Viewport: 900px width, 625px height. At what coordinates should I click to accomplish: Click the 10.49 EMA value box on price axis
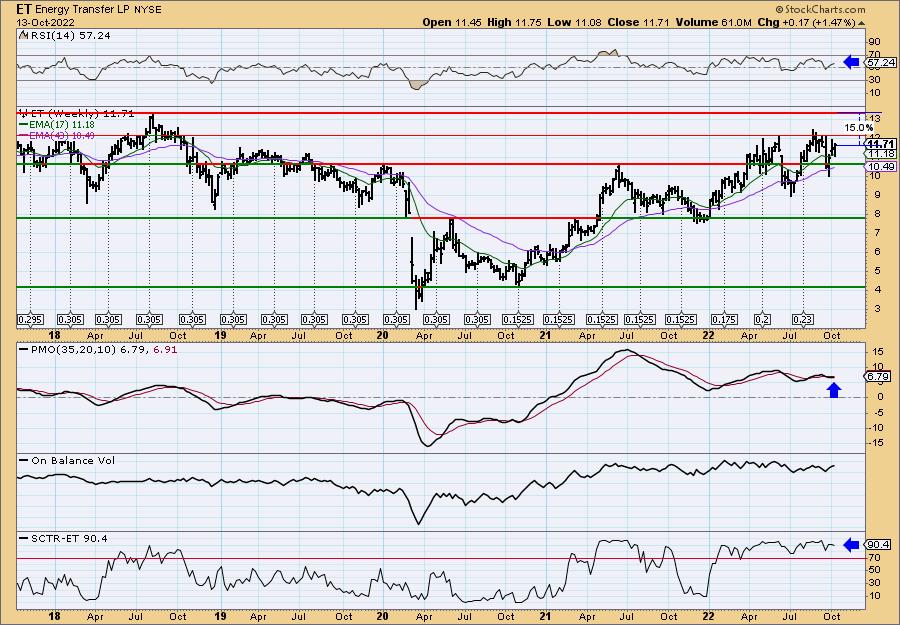(x=881, y=166)
